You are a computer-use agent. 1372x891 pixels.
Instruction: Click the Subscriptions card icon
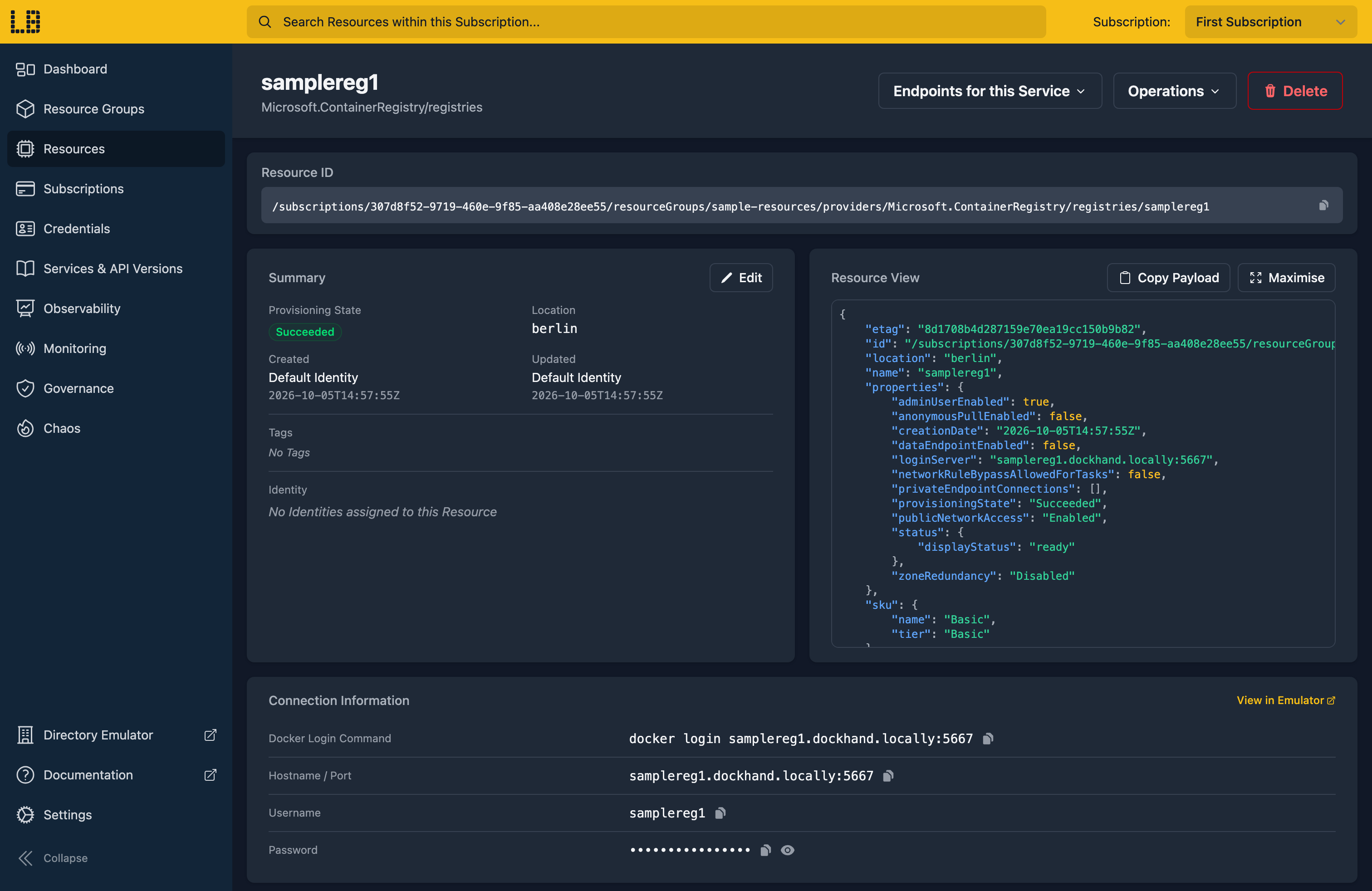pos(25,188)
